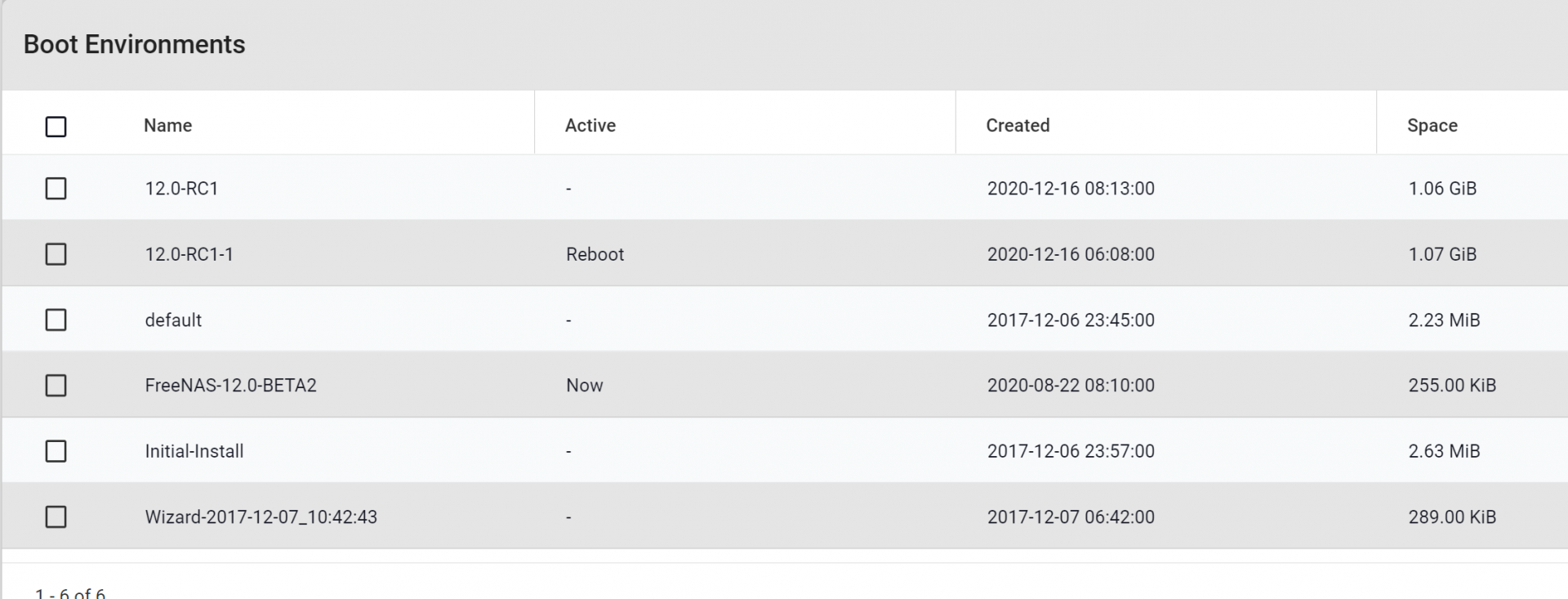
Task: Click the 12.0-RC1 boot environment name
Action: click(x=182, y=188)
